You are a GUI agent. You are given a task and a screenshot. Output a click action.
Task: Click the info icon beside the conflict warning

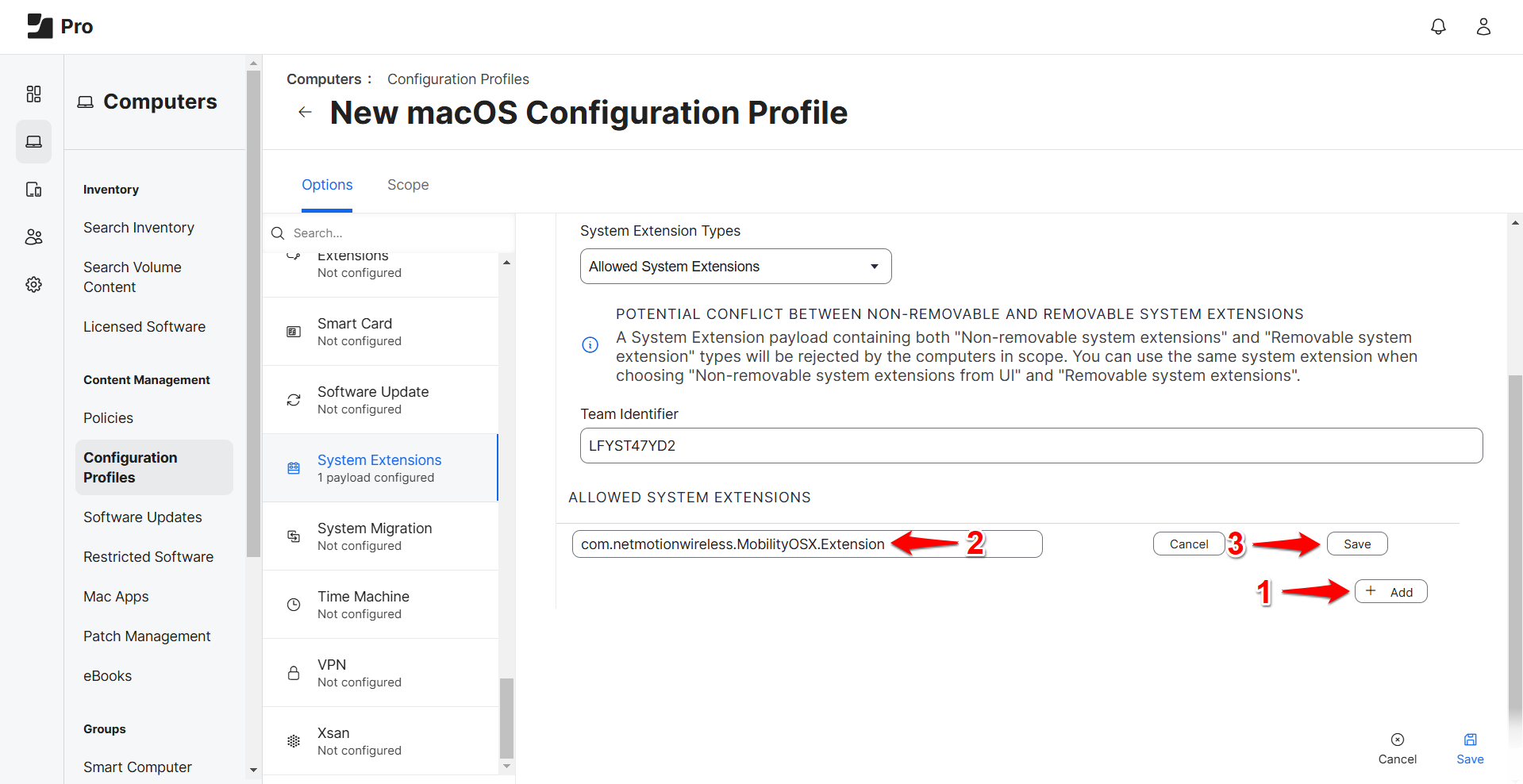(x=590, y=344)
